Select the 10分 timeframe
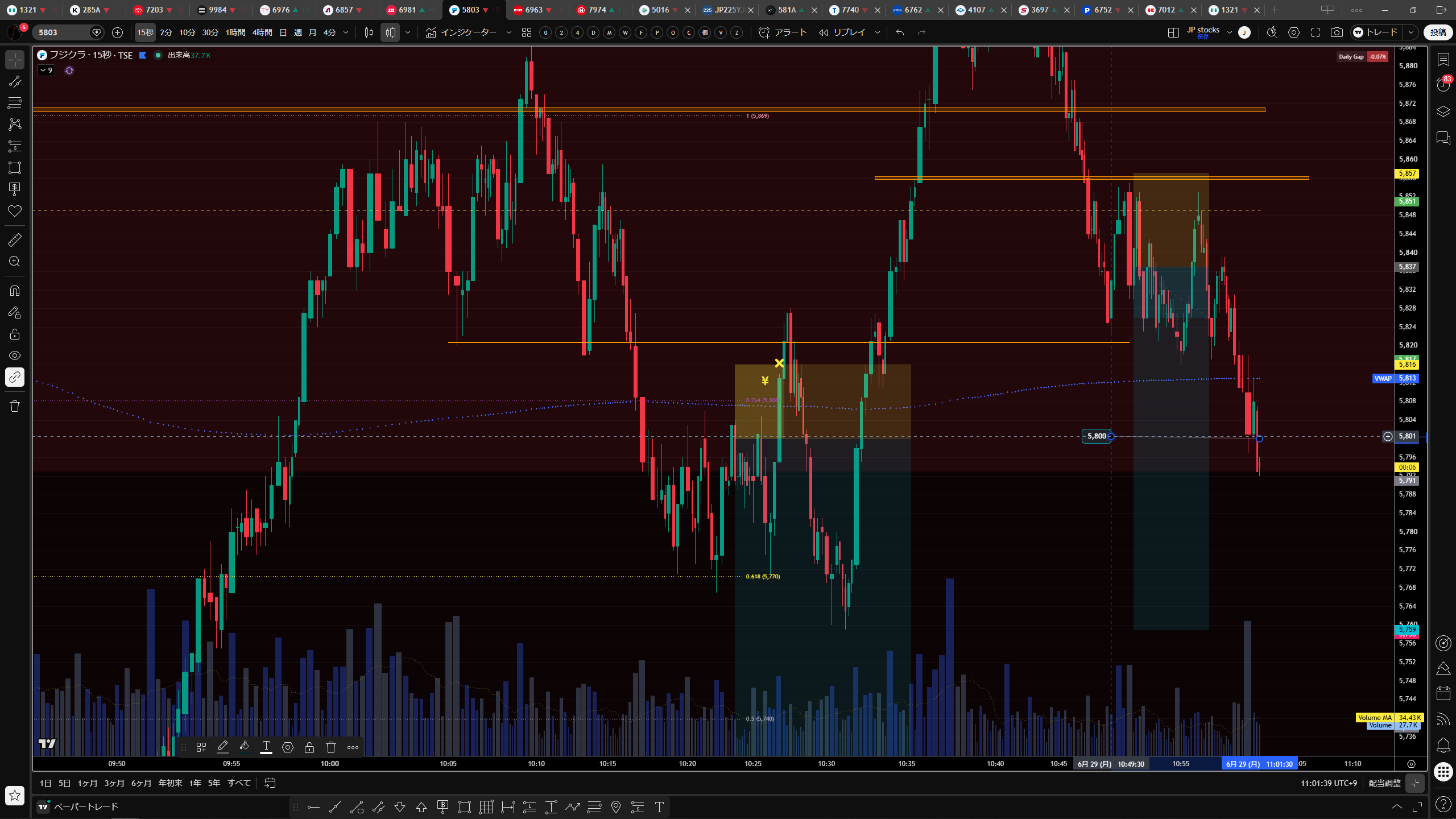 tap(187, 32)
